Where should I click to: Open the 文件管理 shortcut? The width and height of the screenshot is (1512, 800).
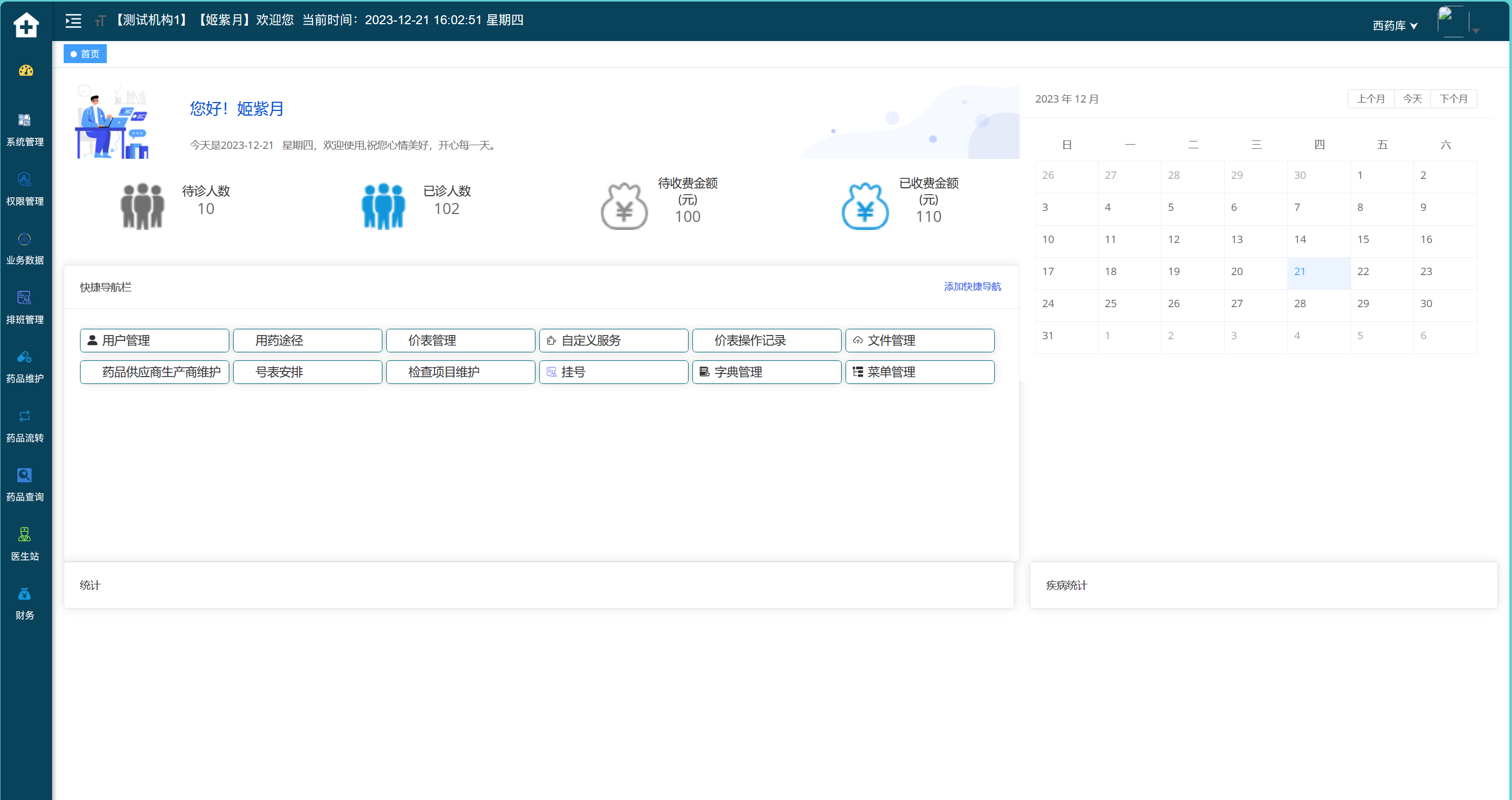coord(920,340)
